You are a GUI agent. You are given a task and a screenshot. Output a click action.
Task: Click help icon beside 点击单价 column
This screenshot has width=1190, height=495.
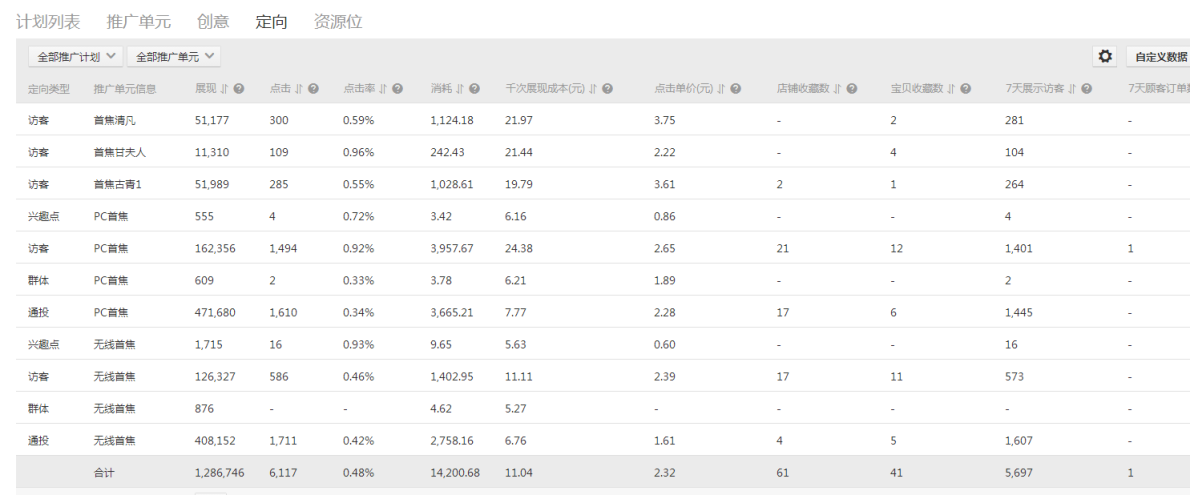(x=736, y=90)
